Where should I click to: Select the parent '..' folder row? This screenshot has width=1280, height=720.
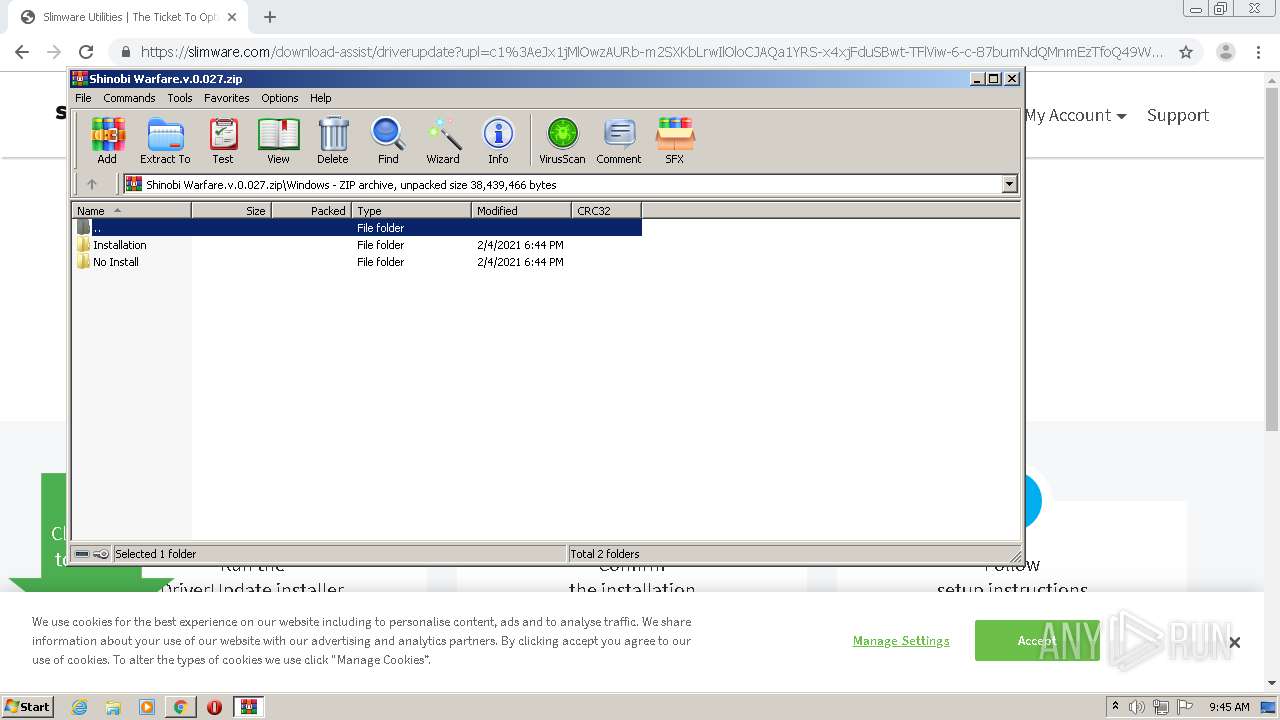coord(356,228)
